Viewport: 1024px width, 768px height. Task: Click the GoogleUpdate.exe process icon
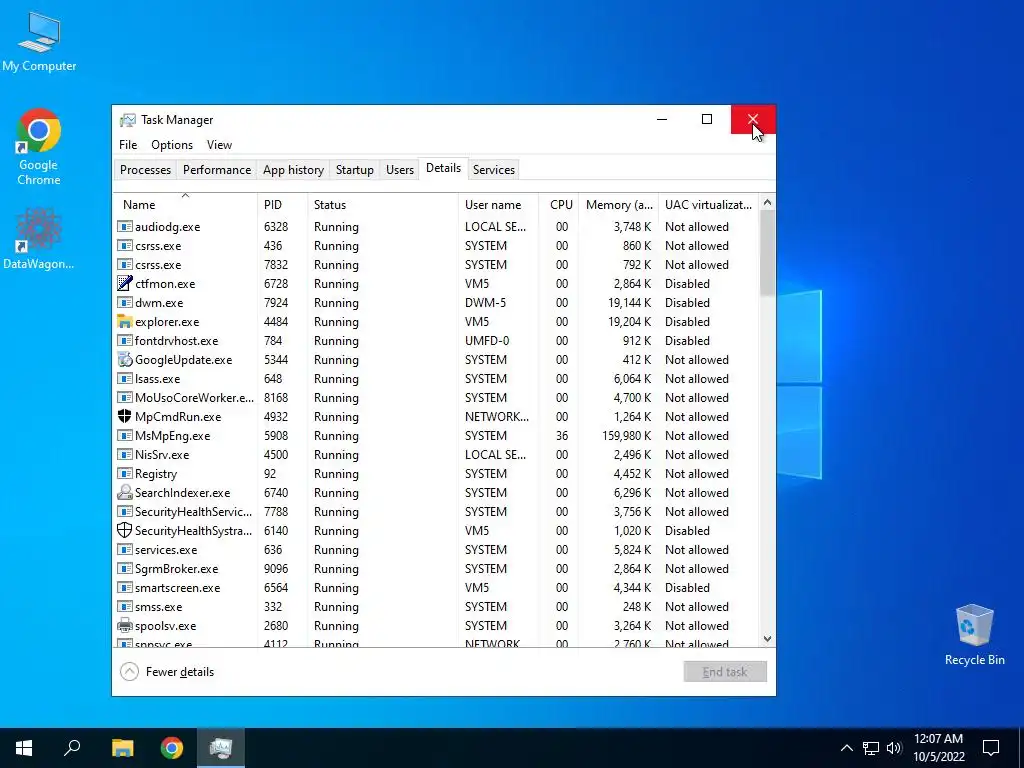[125, 359]
